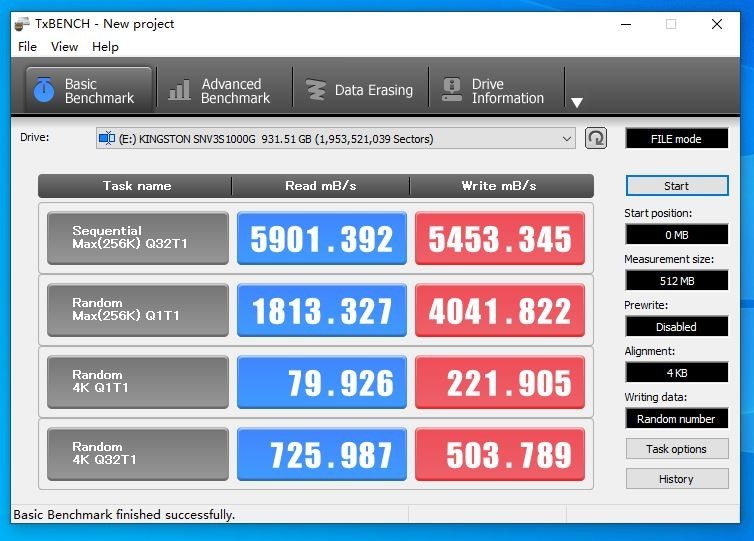754x541 pixels.
Task: Click the Sequential Max(256K) Q32T1 task button
Action: click(138, 238)
